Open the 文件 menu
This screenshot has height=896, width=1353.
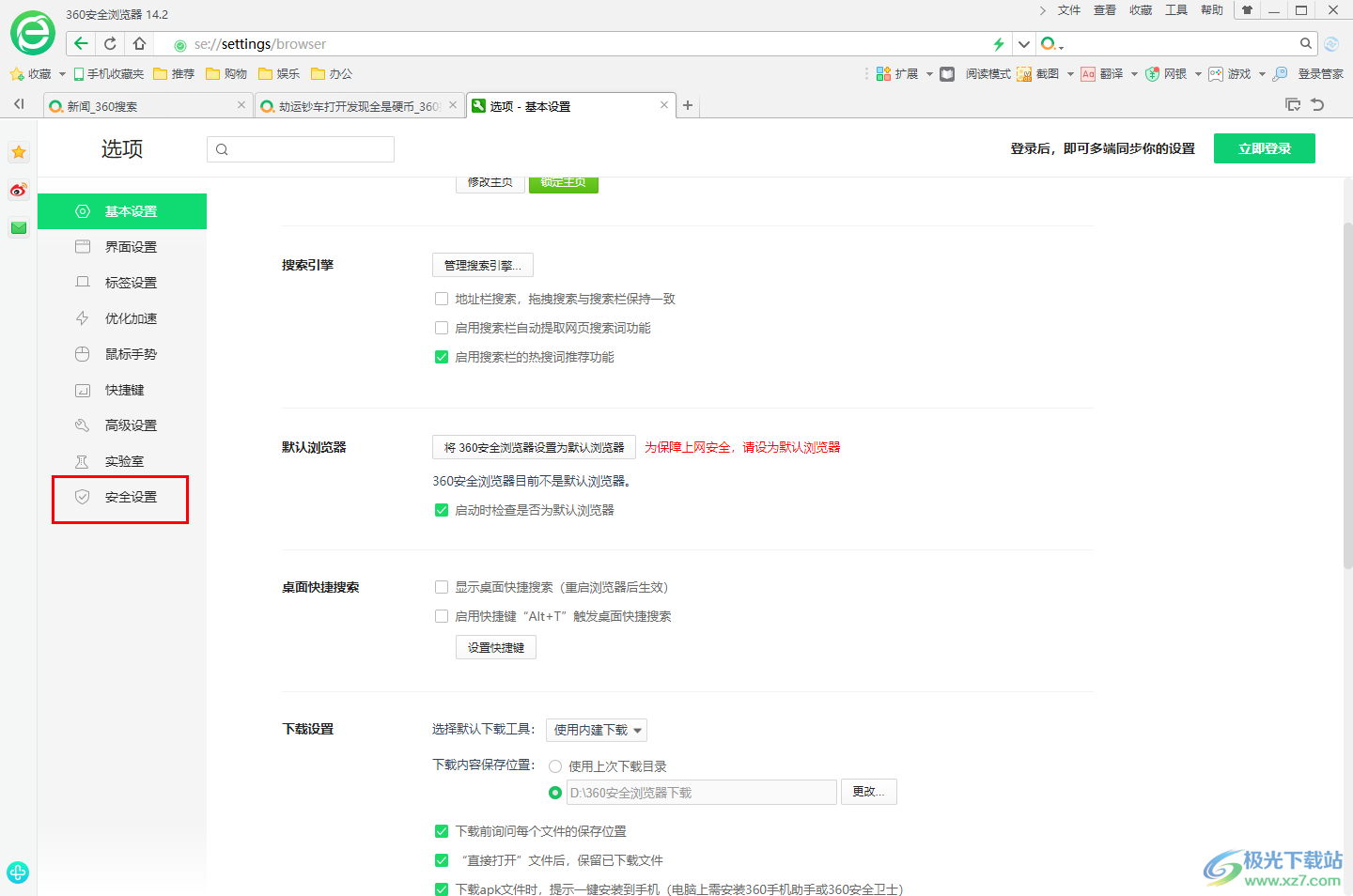point(1069,10)
